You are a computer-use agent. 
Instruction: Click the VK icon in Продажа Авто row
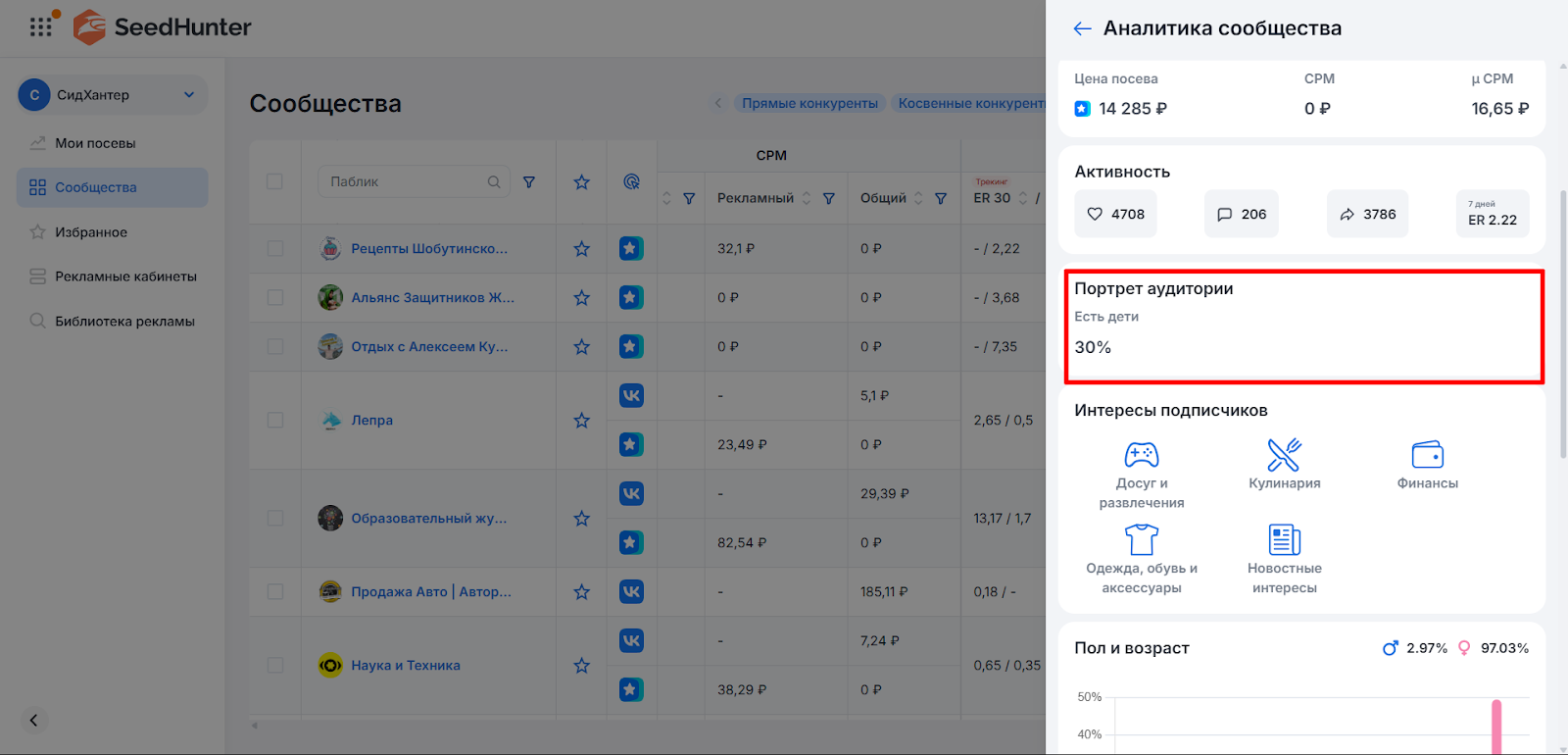[x=631, y=591]
